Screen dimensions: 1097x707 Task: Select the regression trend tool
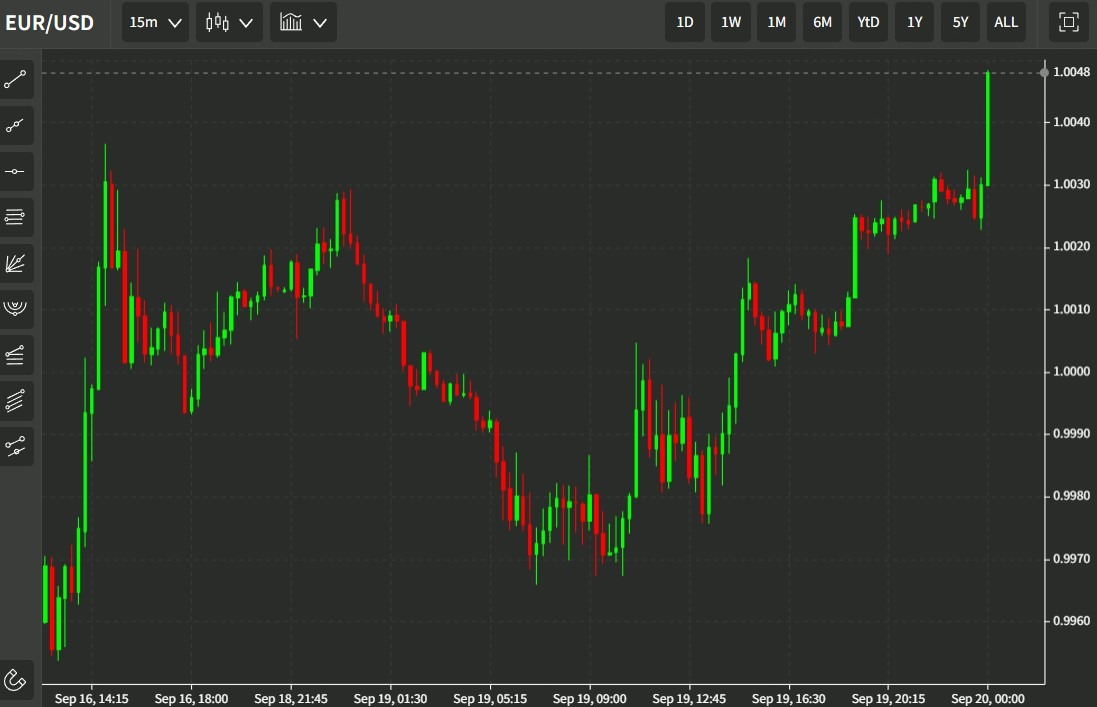tap(15, 447)
